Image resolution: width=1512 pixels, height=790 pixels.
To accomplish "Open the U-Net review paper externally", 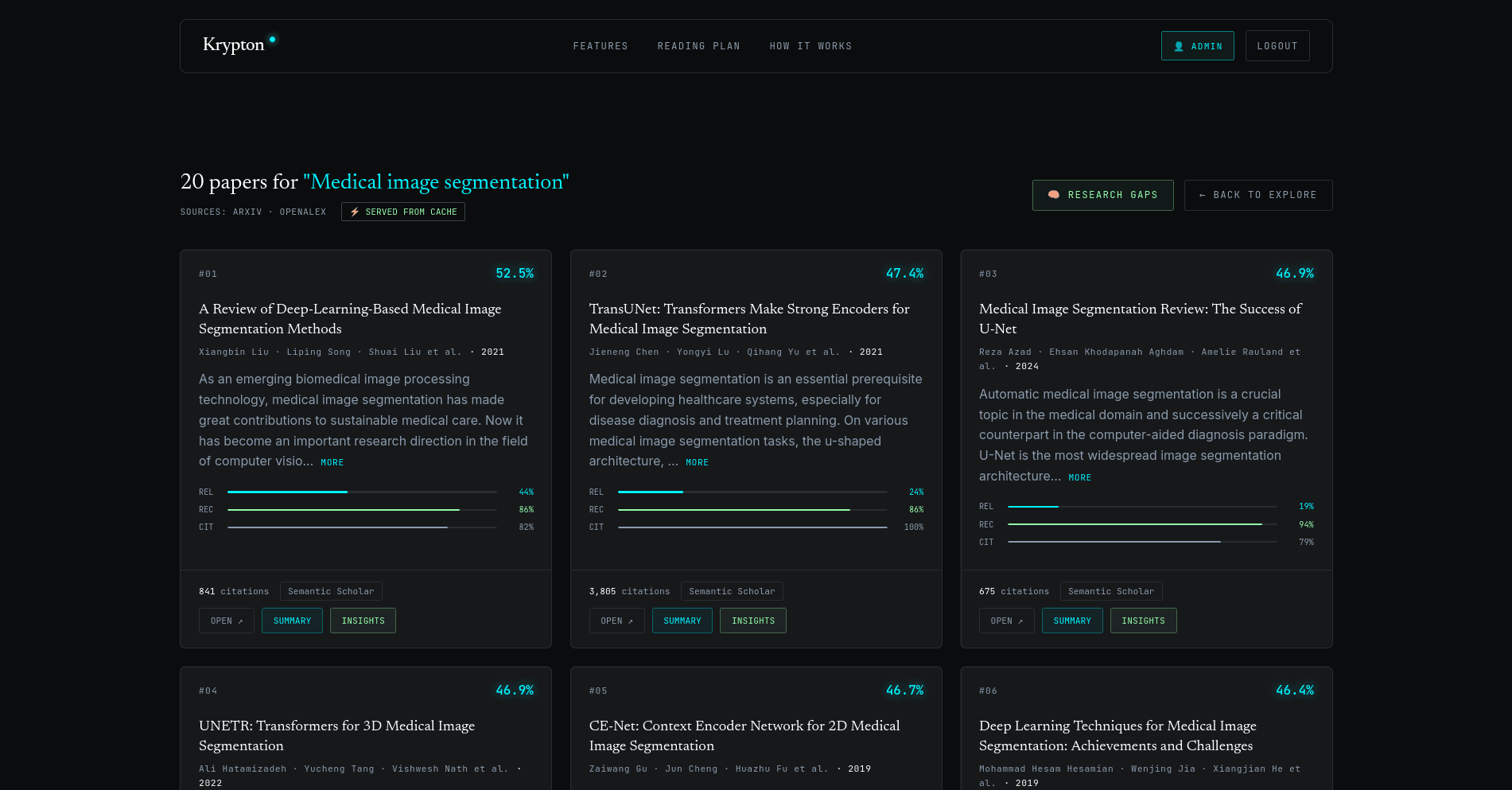I will (1006, 621).
